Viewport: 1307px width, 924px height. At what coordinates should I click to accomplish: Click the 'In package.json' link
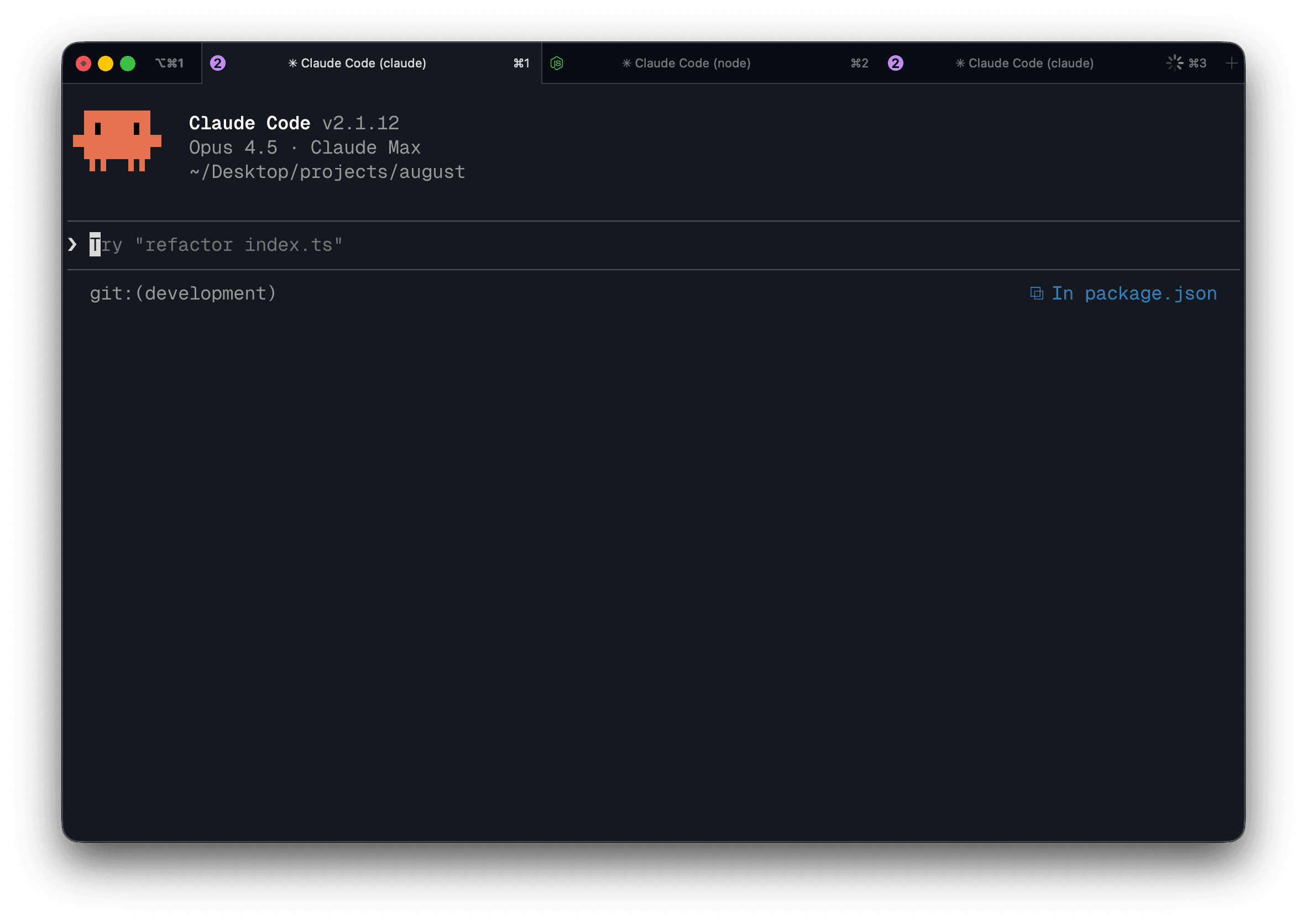point(1133,293)
